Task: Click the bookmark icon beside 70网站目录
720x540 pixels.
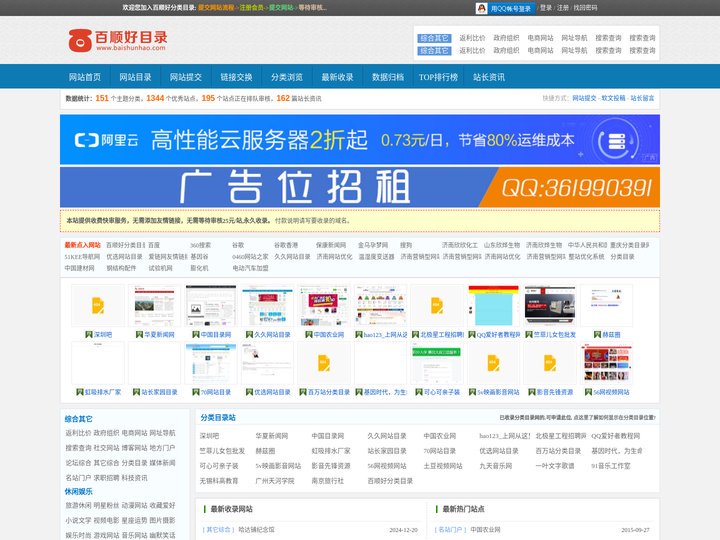Action: coord(195,392)
